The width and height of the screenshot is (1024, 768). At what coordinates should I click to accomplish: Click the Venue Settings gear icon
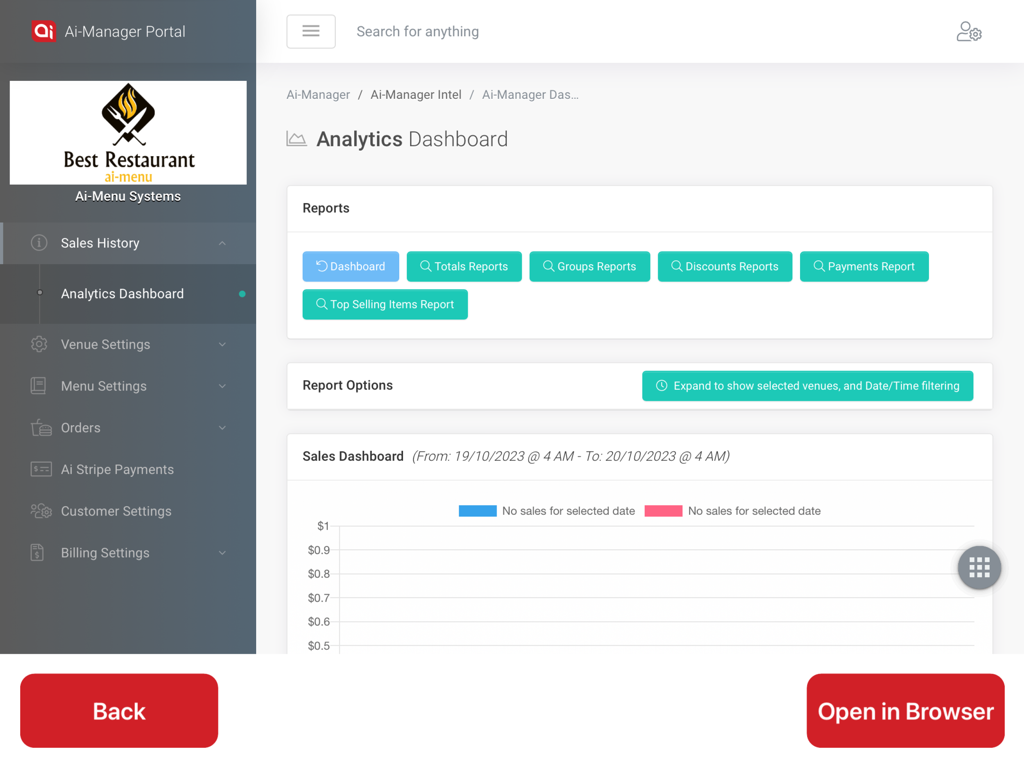(x=39, y=344)
